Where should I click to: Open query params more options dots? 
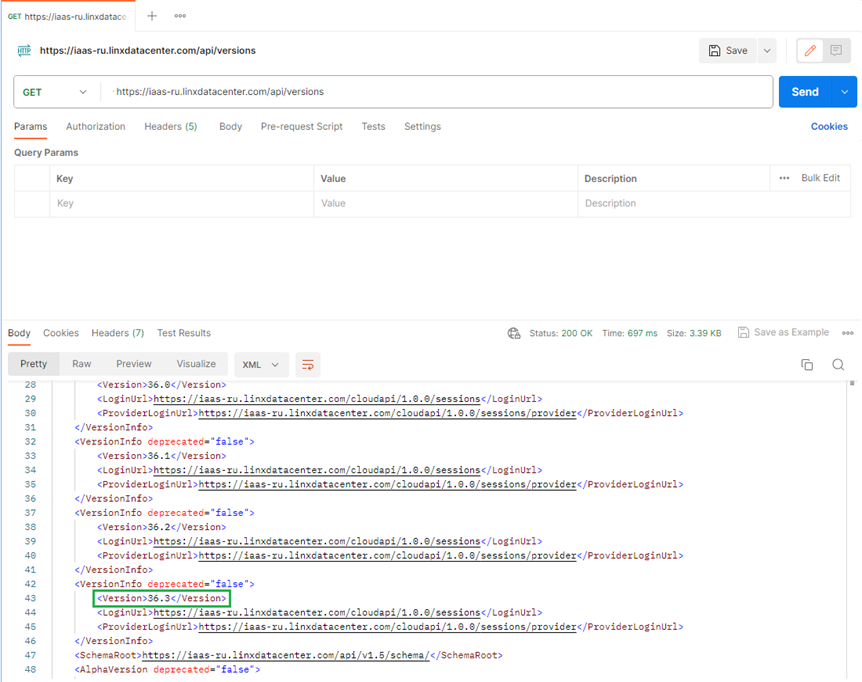click(784, 178)
